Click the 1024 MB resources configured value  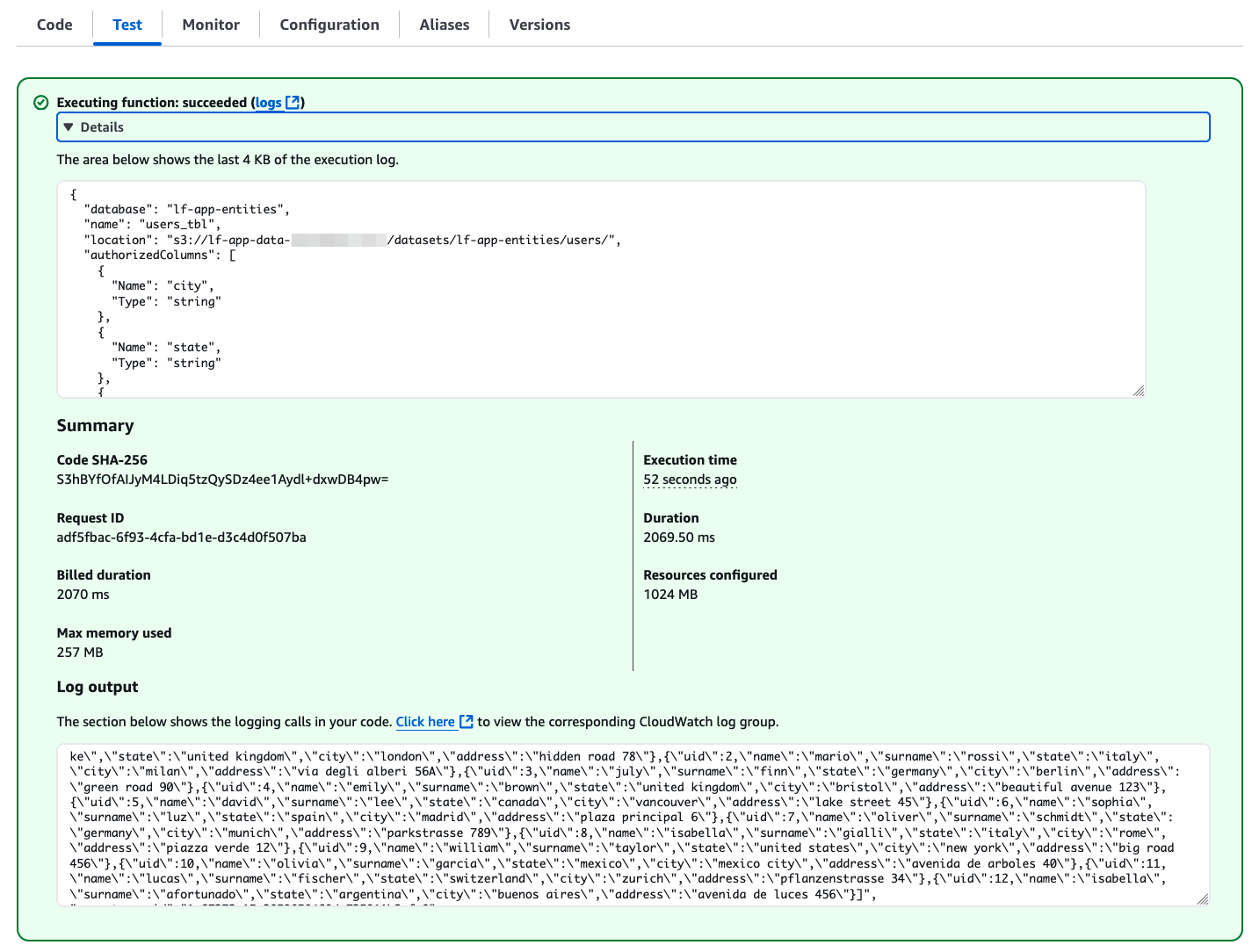(x=670, y=595)
